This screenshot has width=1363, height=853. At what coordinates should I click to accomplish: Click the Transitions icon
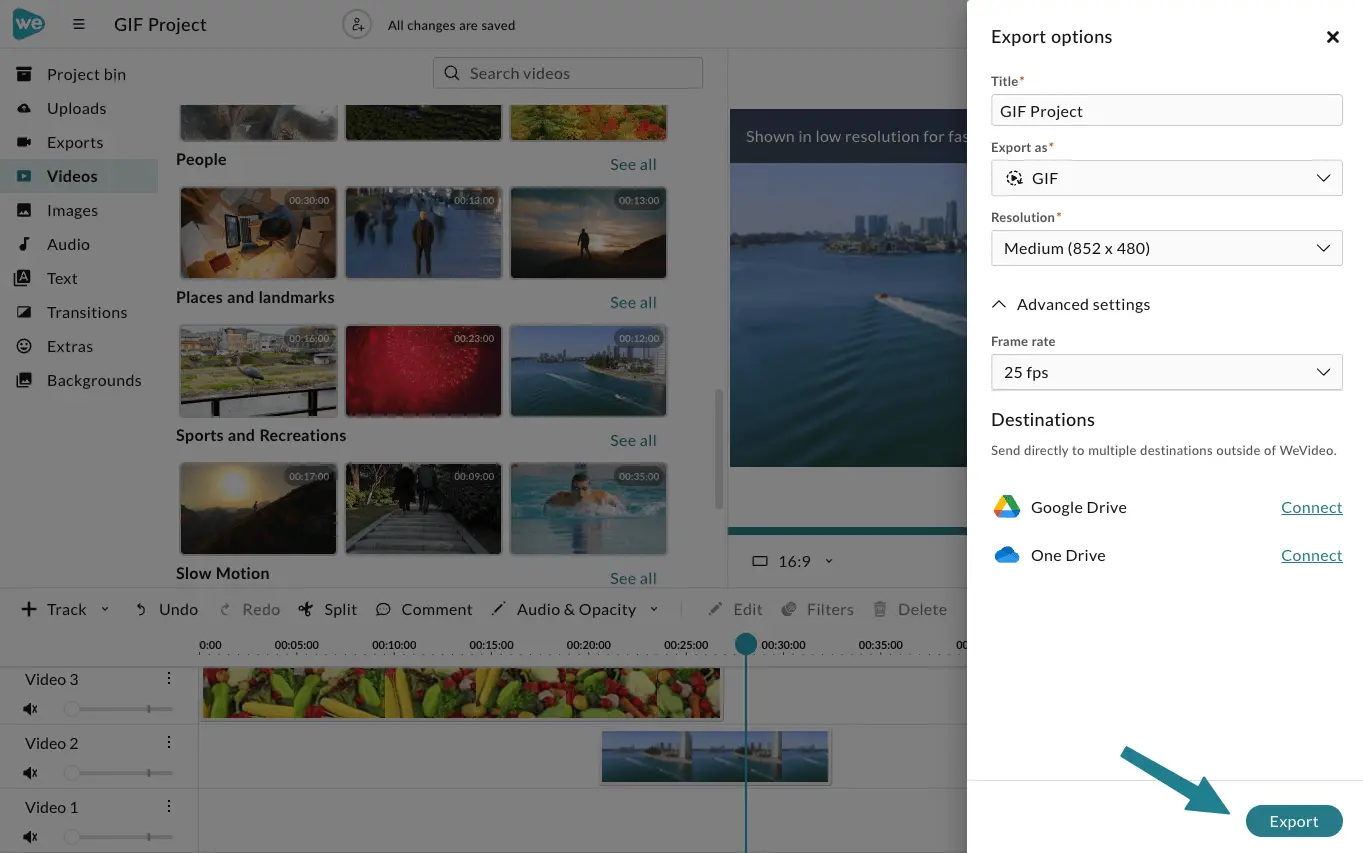pyautogui.click(x=24, y=312)
